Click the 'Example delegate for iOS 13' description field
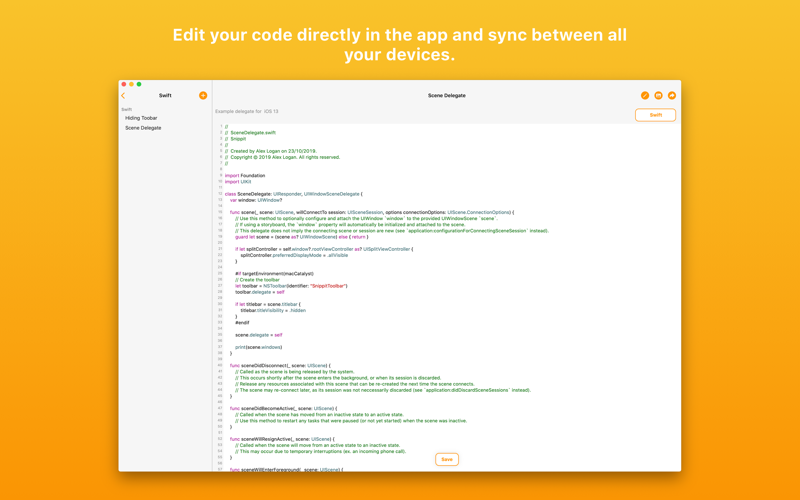This screenshot has height=500, width=800. 246,111
